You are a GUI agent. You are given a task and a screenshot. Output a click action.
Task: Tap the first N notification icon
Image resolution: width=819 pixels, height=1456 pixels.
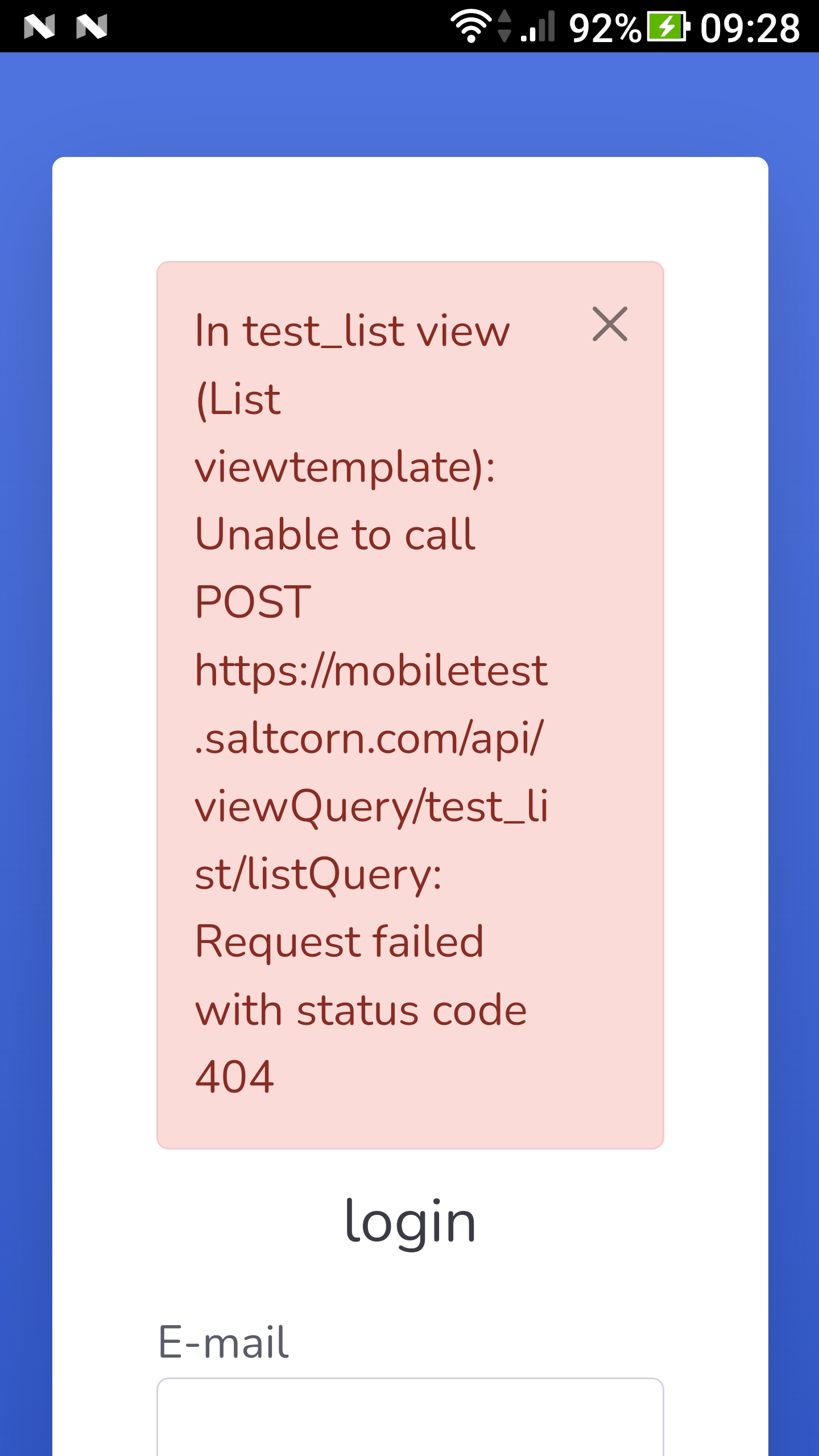(x=39, y=26)
